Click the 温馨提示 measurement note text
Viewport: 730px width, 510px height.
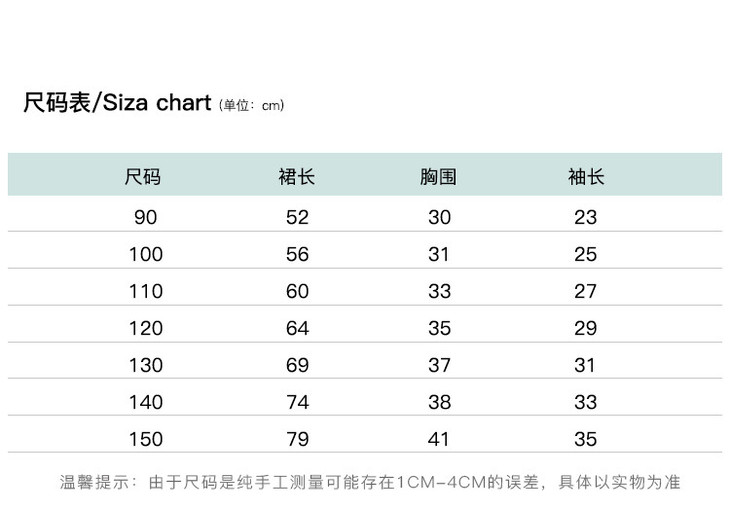pyautogui.click(x=370, y=482)
